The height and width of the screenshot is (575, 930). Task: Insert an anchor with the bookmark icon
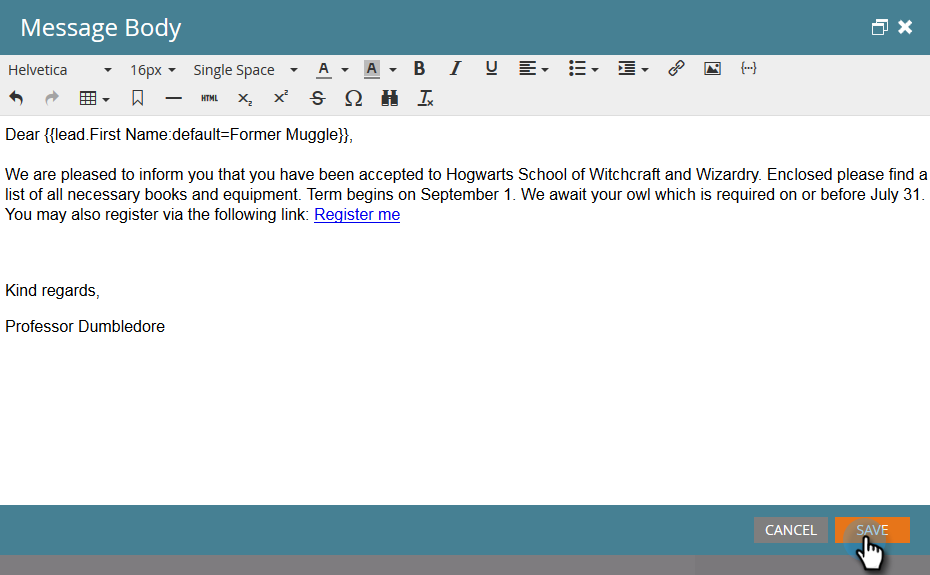(138, 99)
